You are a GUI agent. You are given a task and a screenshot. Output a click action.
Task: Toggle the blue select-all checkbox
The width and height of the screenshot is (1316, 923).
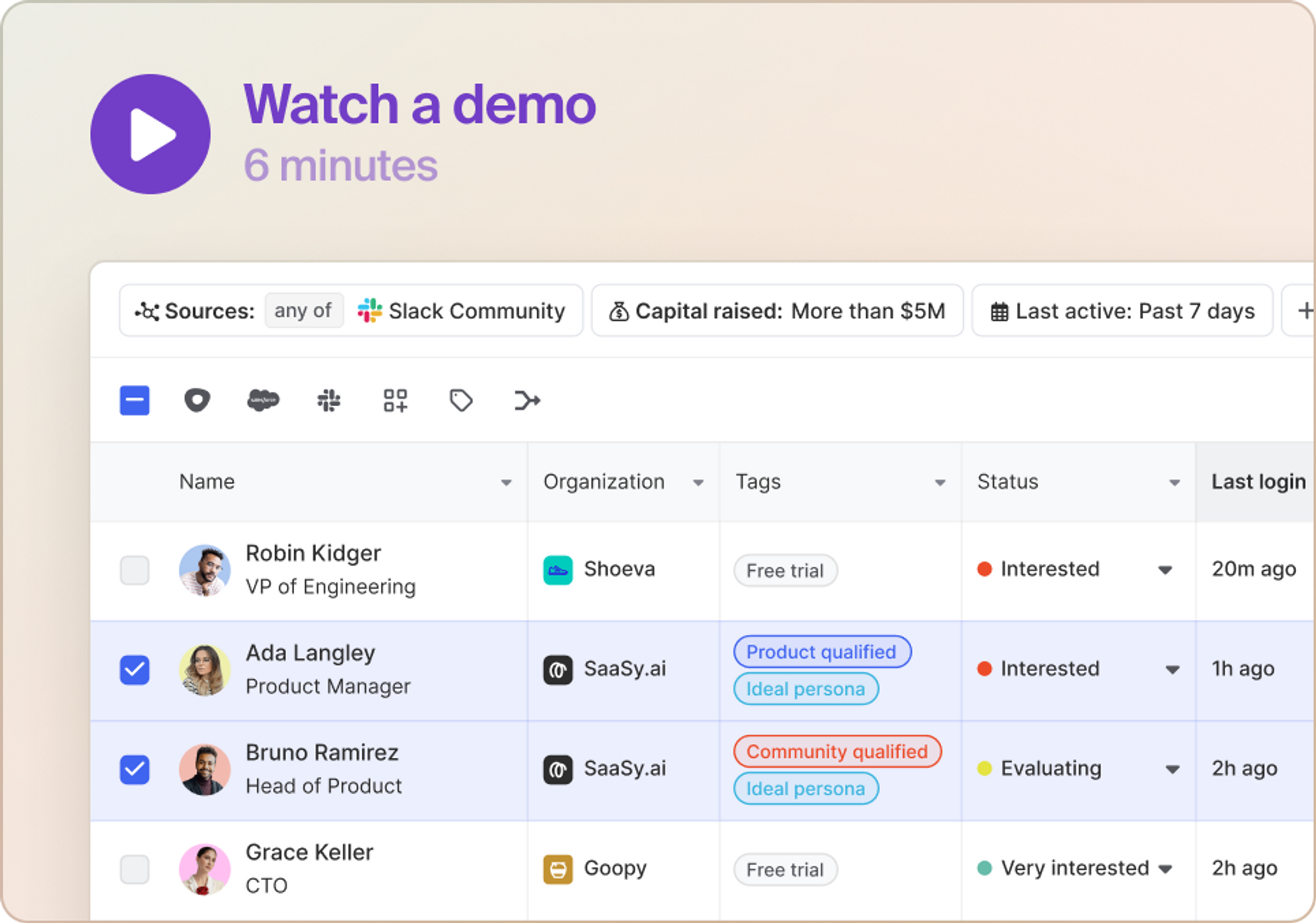(x=134, y=400)
